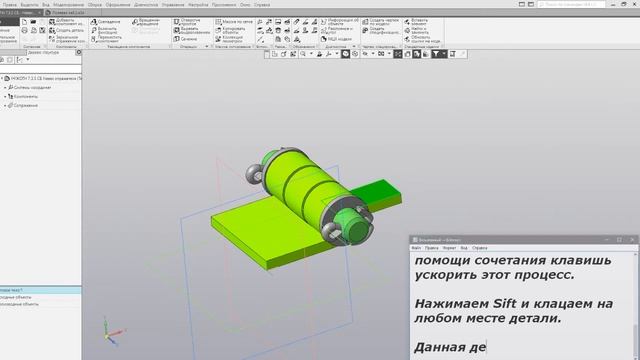Select the Сечение tool
Viewport: 640px width, 360px height.
pyautogui.click(x=185, y=39)
